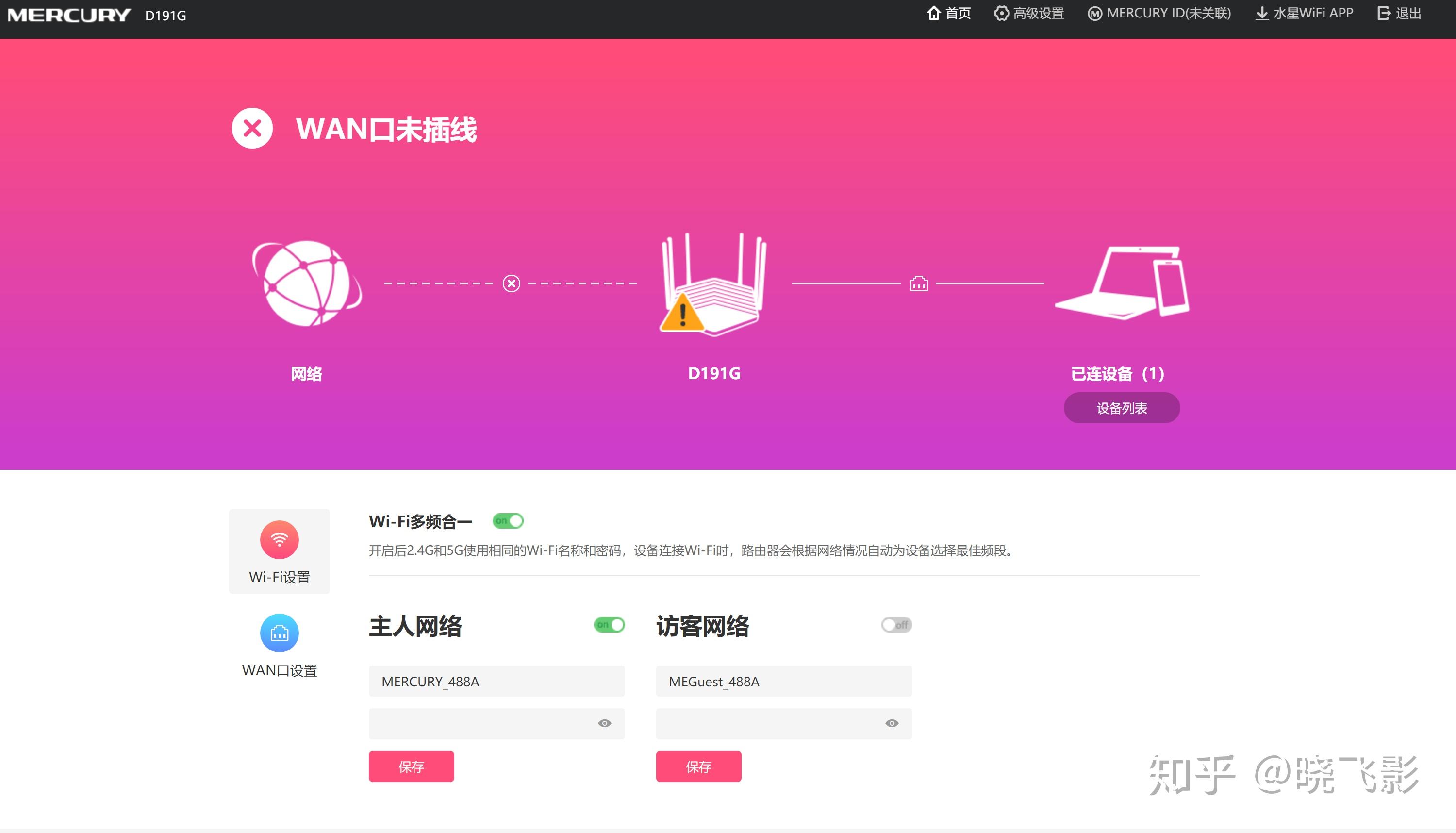Click the 访客网络 heading
The image size is (1456, 833).
(702, 626)
